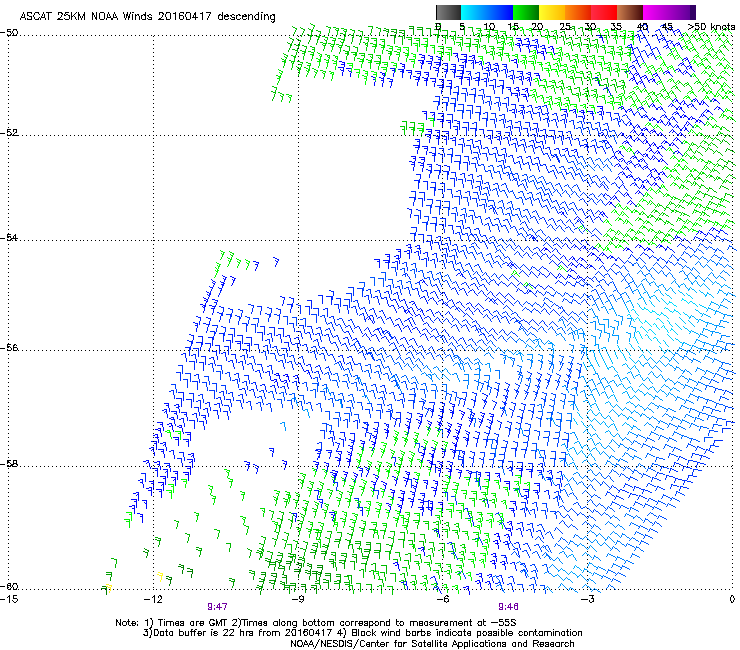Image resolution: width=740 pixels, height=650 pixels.
Task: Select the orange 25-30 knot legend segment
Action: tap(578, 12)
